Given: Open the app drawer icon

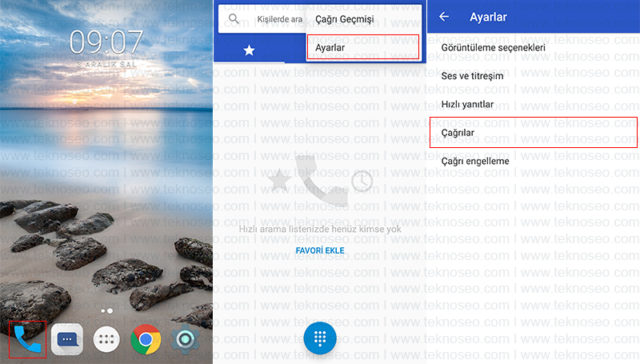Looking at the screenshot, I should tap(107, 339).
